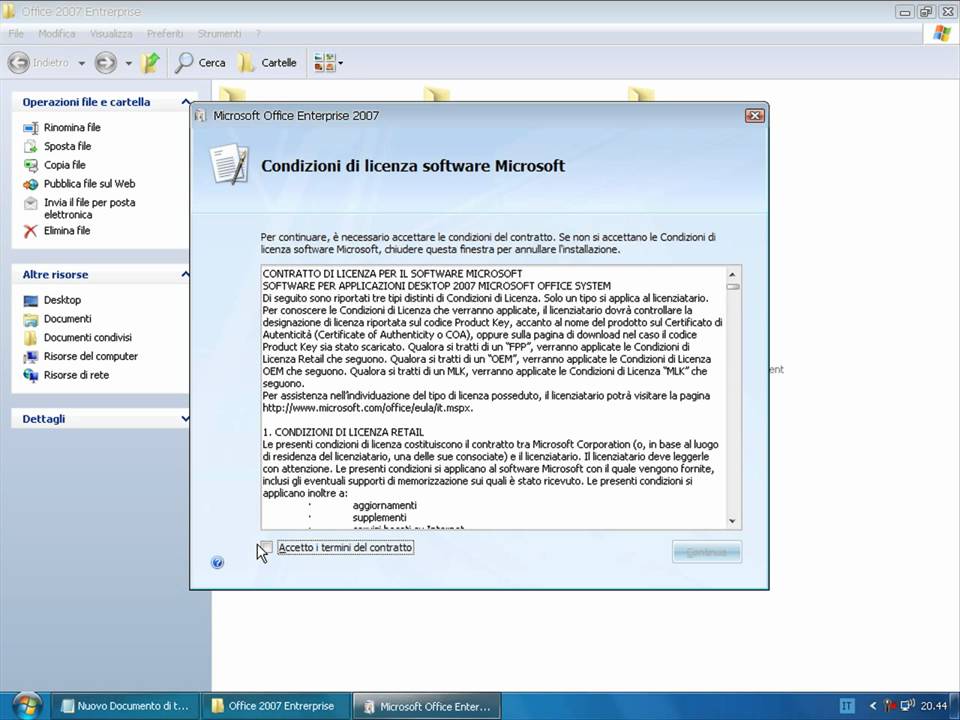
Task: Open Desktop from Altre risorse
Action: [x=62, y=300]
